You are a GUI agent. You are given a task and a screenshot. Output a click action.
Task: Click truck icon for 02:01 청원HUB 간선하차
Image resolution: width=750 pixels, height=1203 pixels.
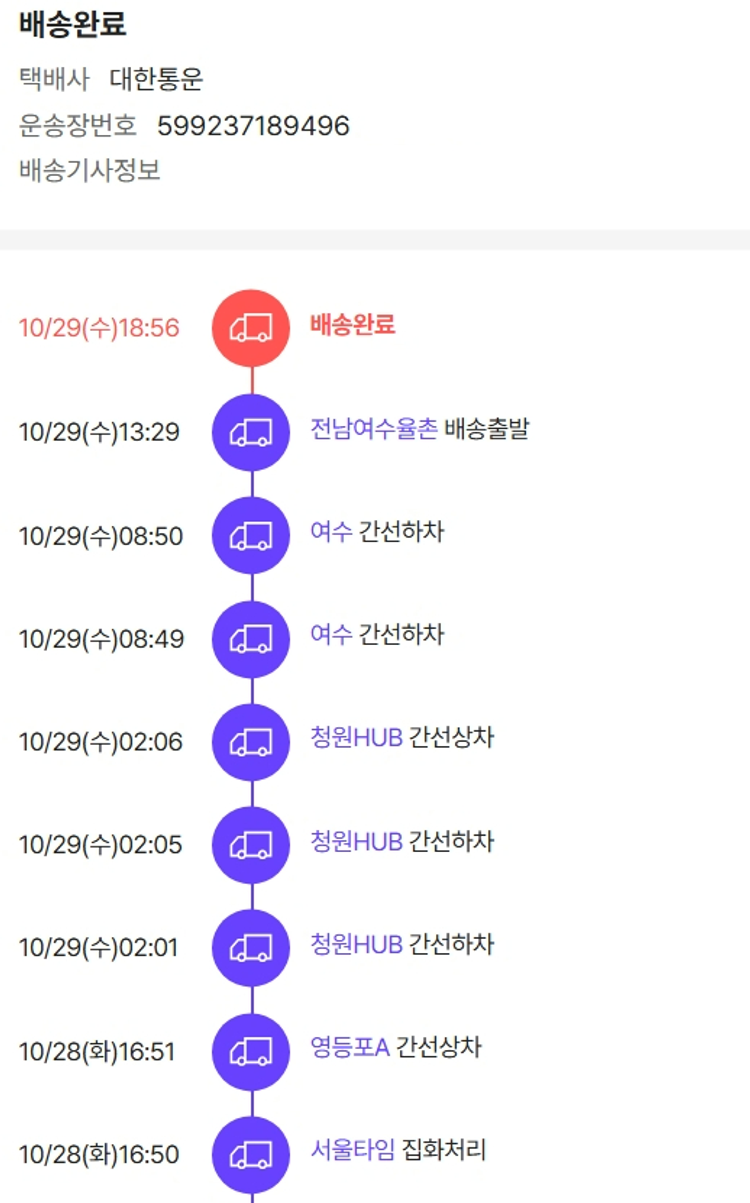[251, 948]
